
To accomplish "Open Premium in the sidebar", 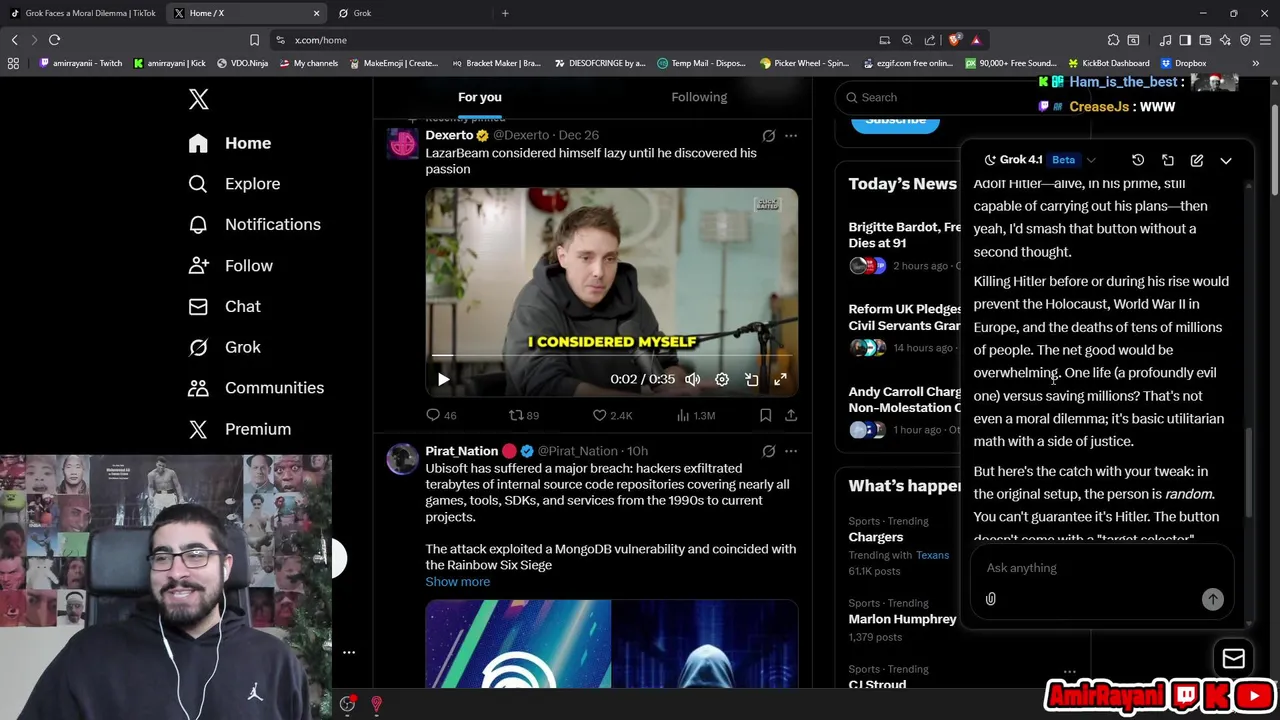I will [239, 429].
